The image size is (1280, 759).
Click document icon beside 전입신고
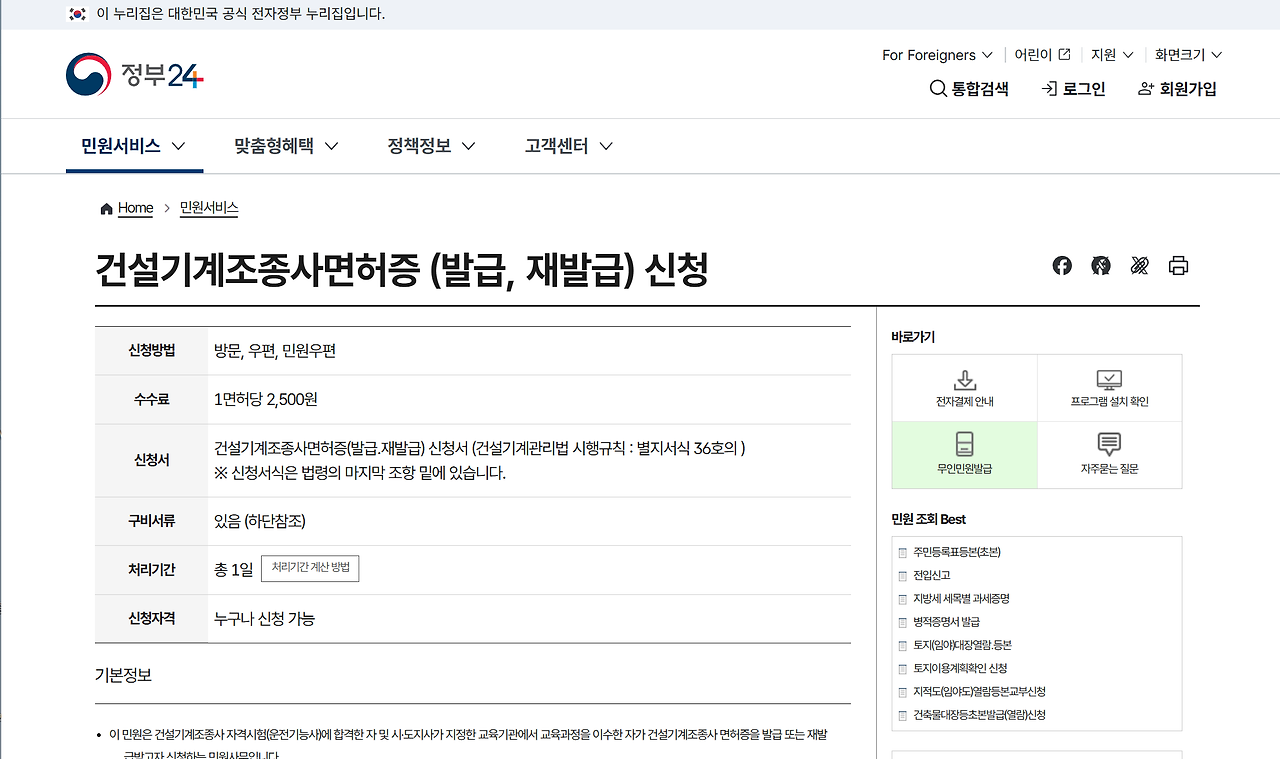[x=903, y=576]
